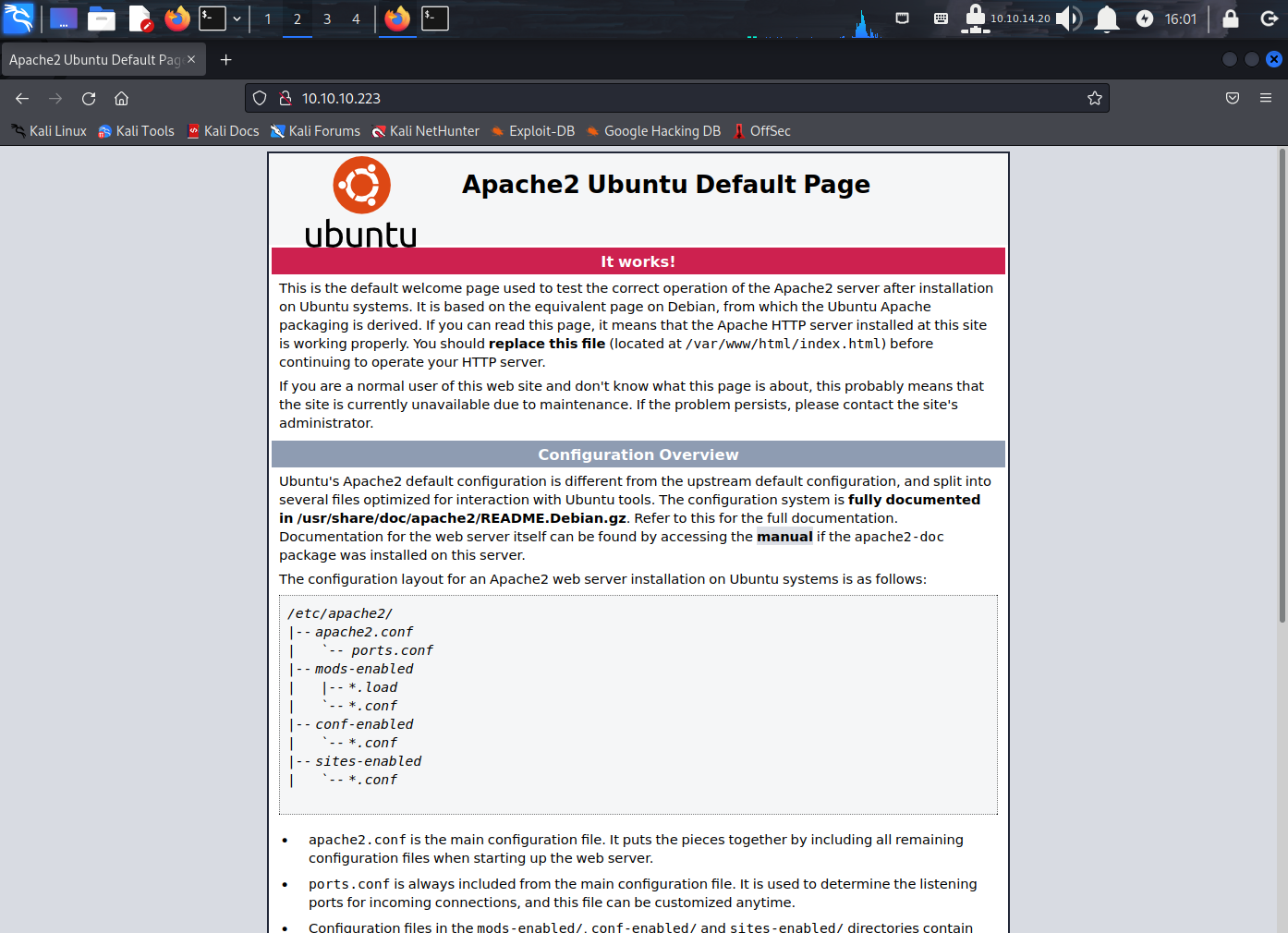
Task: Open the OffSec bookmark
Action: click(762, 131)
